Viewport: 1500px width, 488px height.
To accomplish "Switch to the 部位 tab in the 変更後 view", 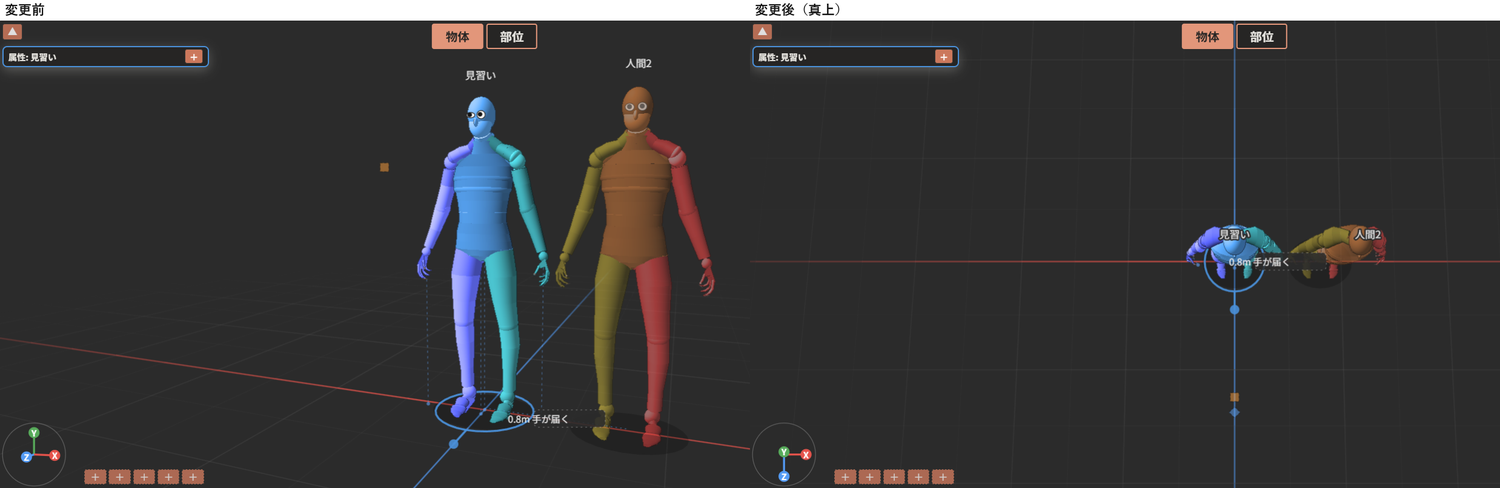I will pyautogui.click(x=1262, y=37).
